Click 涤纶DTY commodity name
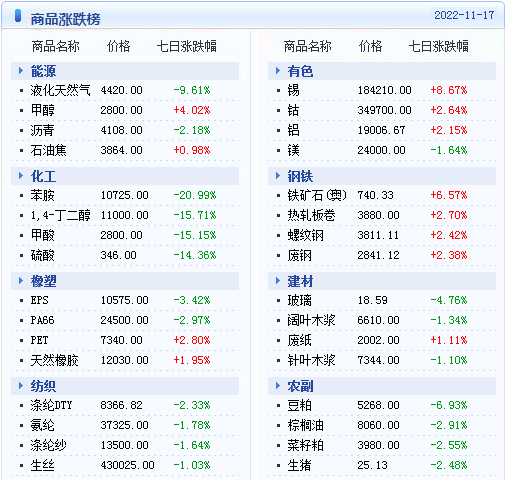This screenshot has width=506, height=480. click(x=51, y=405)
